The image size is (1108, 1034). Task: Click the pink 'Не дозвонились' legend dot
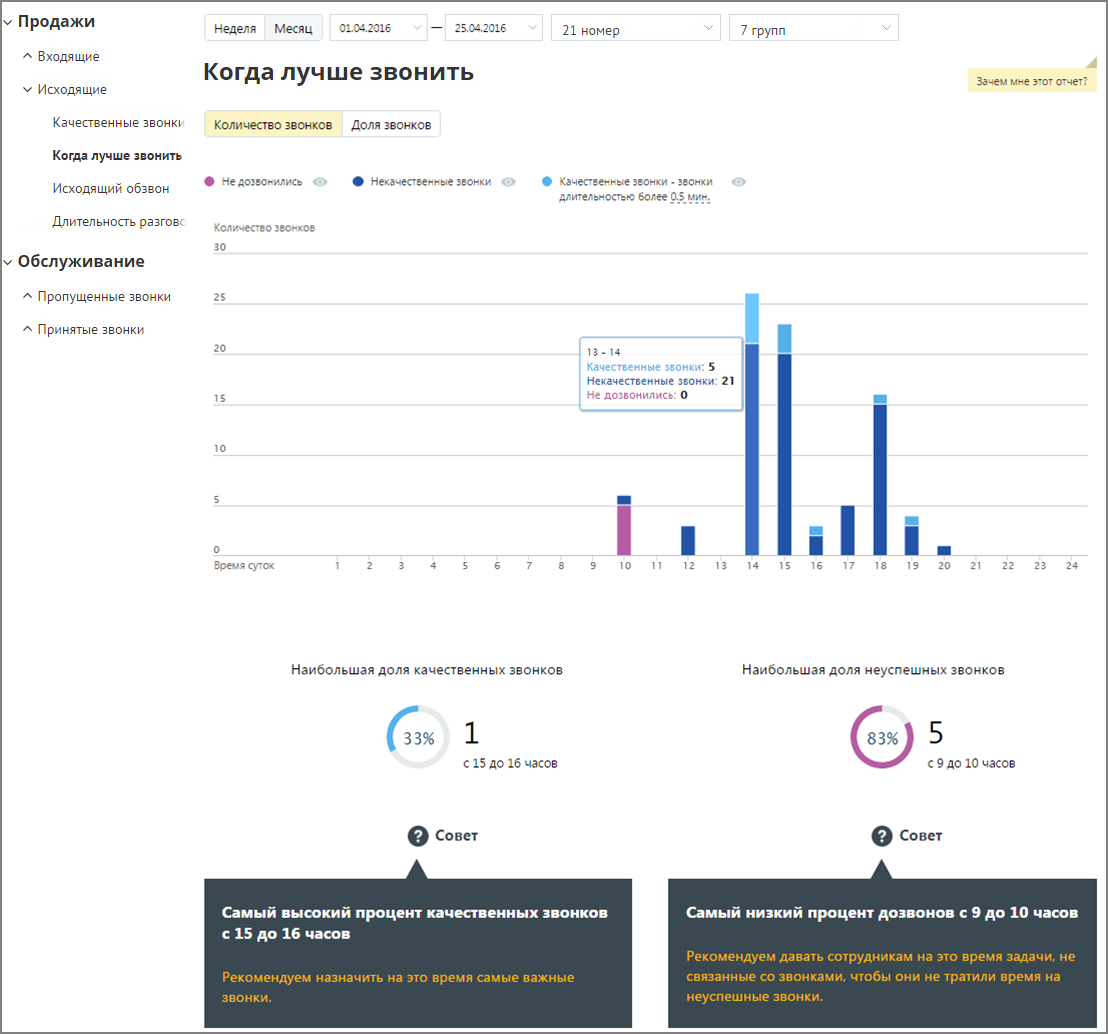point(209,182)
